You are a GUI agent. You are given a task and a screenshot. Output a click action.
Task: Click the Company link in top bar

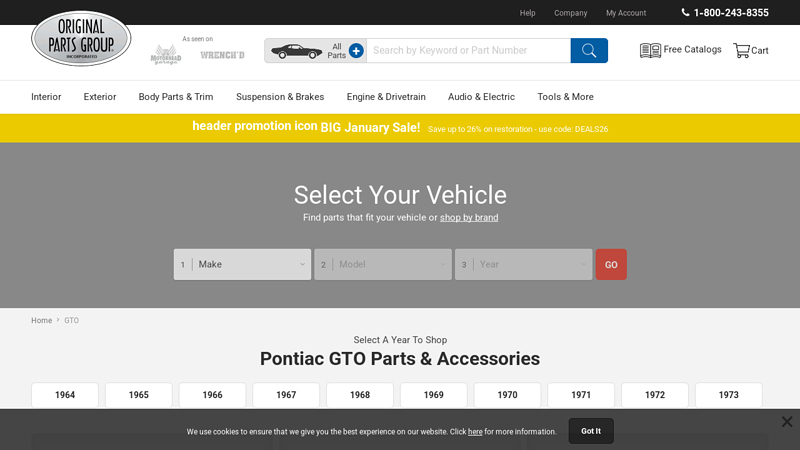pos(570,13)
